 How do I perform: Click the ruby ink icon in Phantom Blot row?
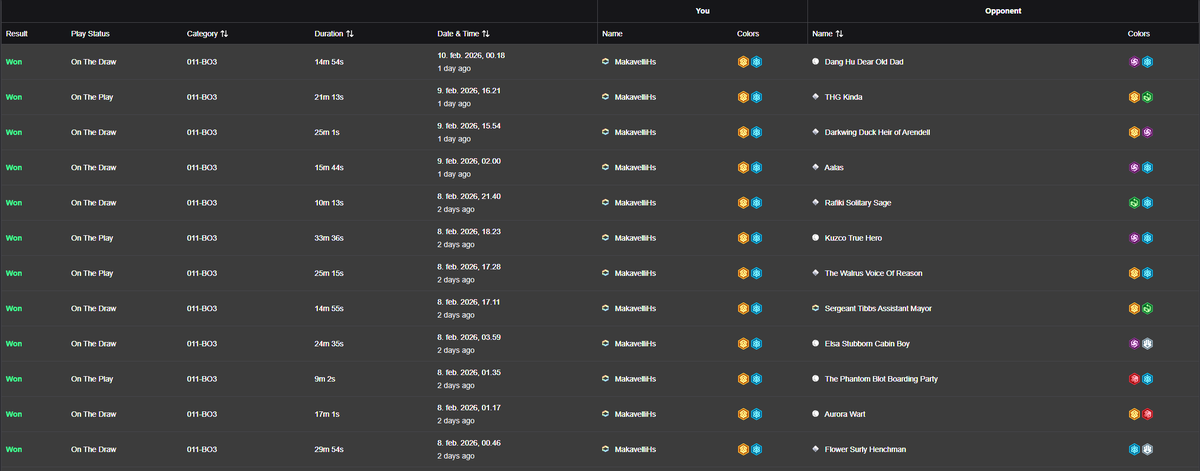1135,379
